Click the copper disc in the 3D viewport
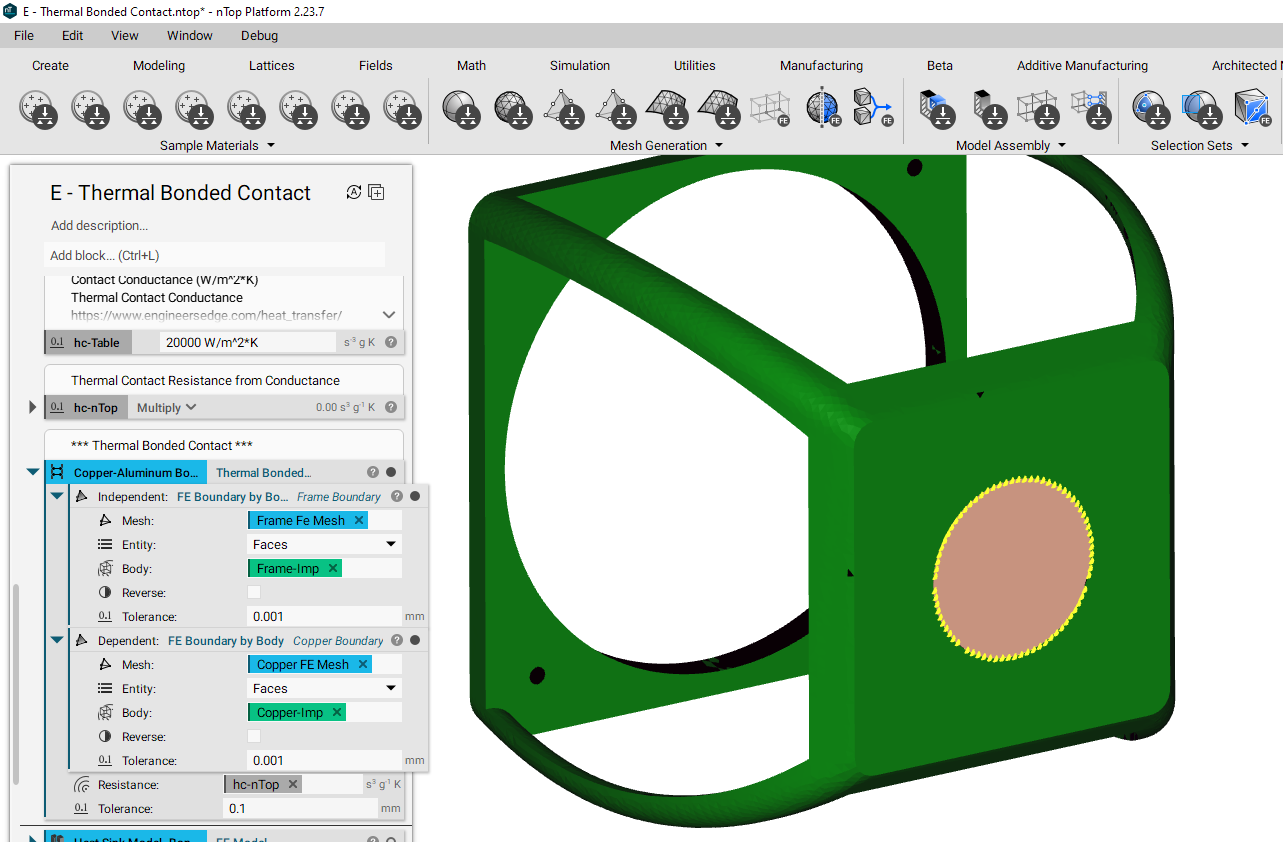 [1013, 567]
